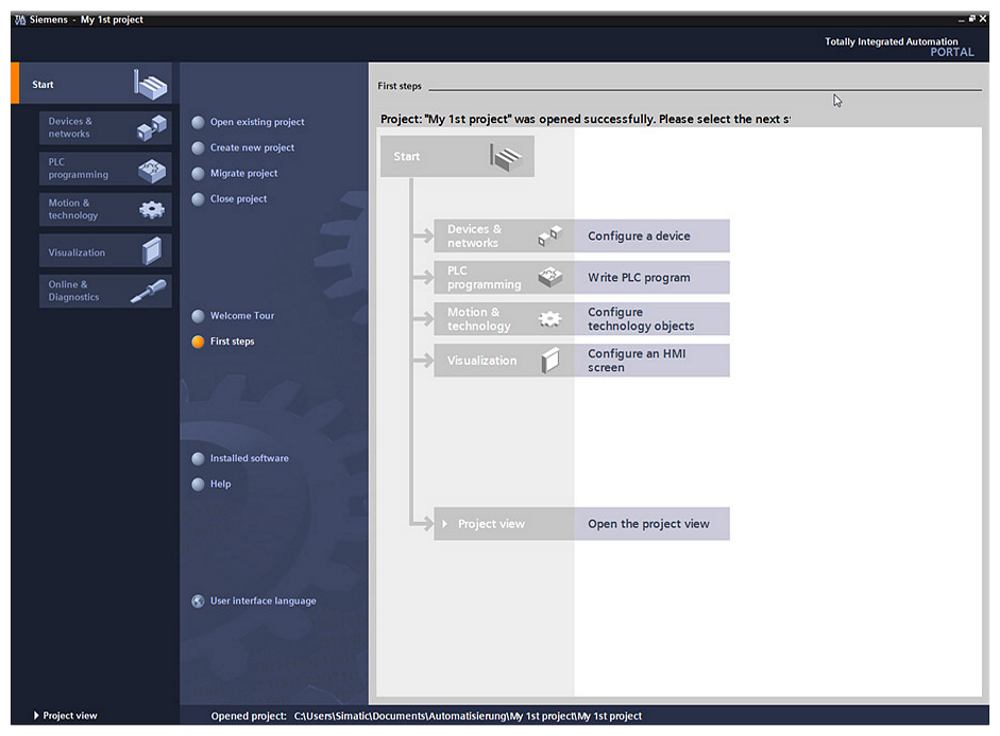Viewport: 1000px width, 736px height.
Task: Click the globe icon beside User interface language
Action: point(198,601)
